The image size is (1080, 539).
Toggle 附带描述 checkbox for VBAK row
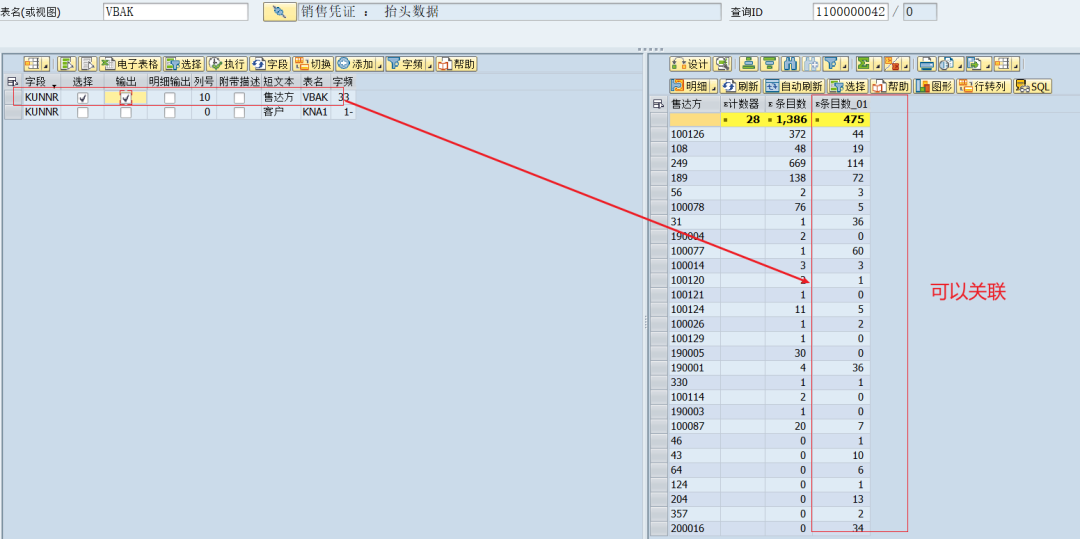coord(239,98)
